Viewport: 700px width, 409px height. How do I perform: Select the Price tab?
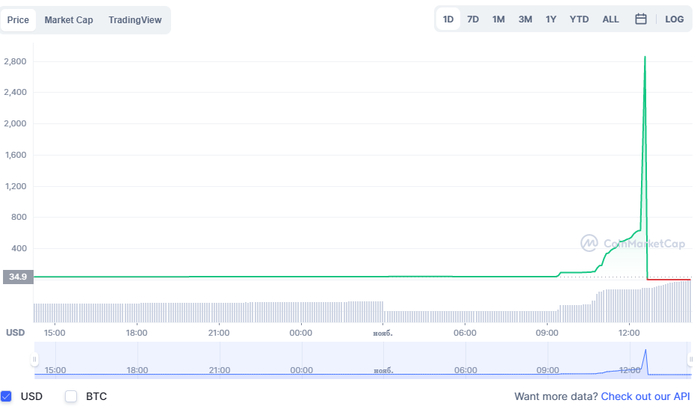(x=19, y=20)
